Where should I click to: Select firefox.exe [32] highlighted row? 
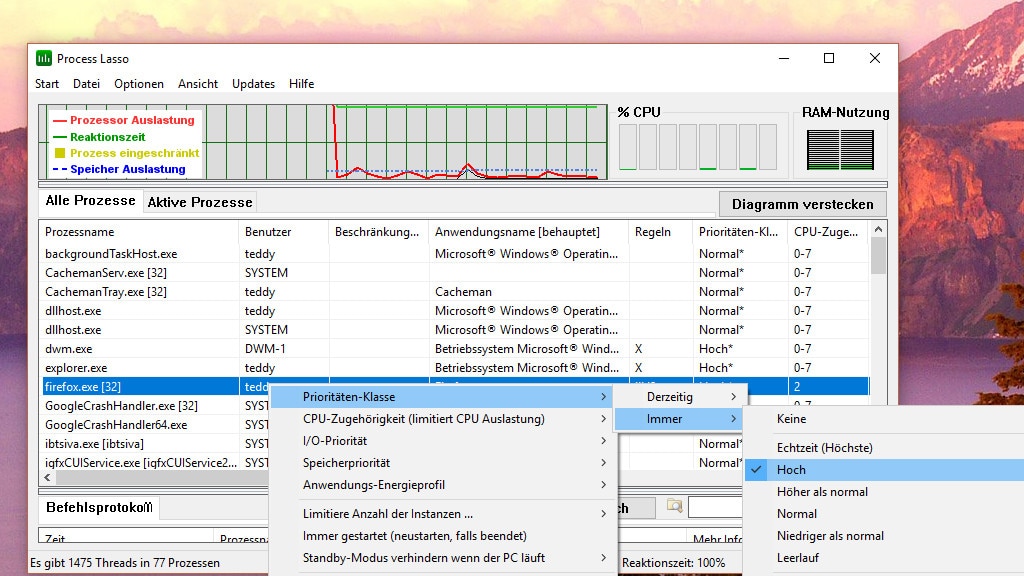(455, 386)
